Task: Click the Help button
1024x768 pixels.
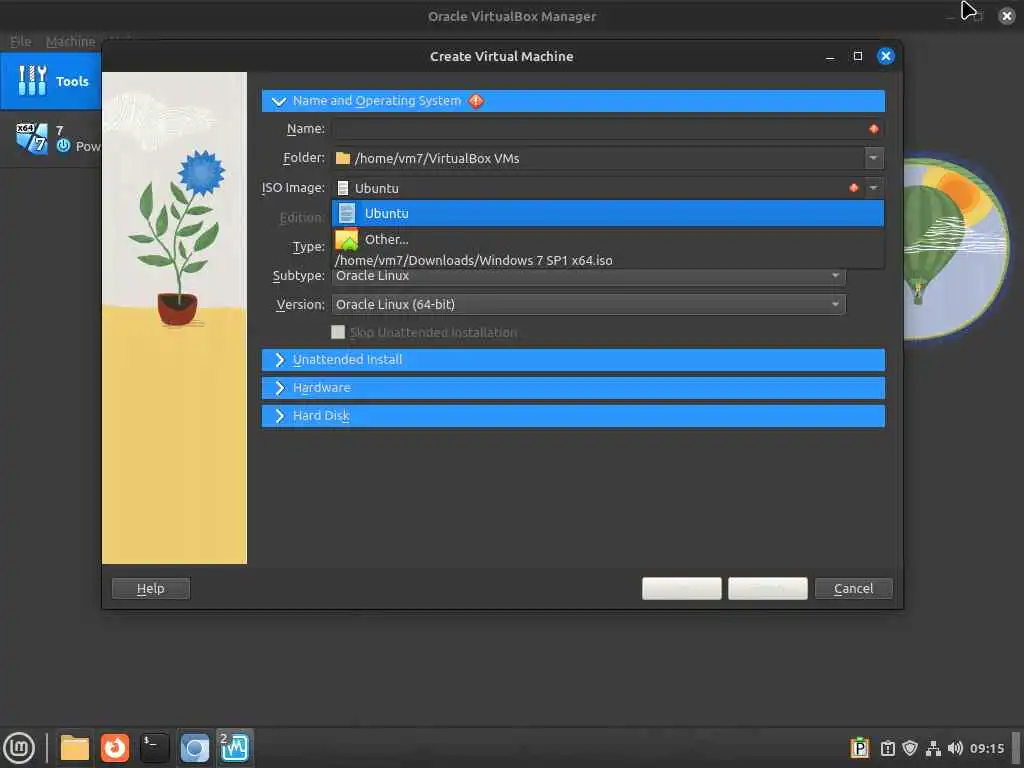Action: pyautogui.click(x=151, y=588)
